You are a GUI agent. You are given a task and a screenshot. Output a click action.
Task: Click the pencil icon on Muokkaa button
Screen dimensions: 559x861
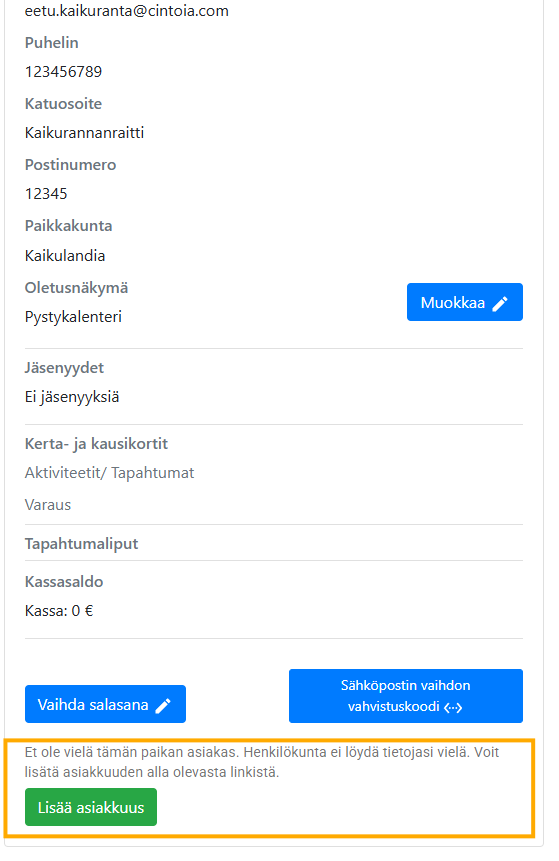(499, 304)
